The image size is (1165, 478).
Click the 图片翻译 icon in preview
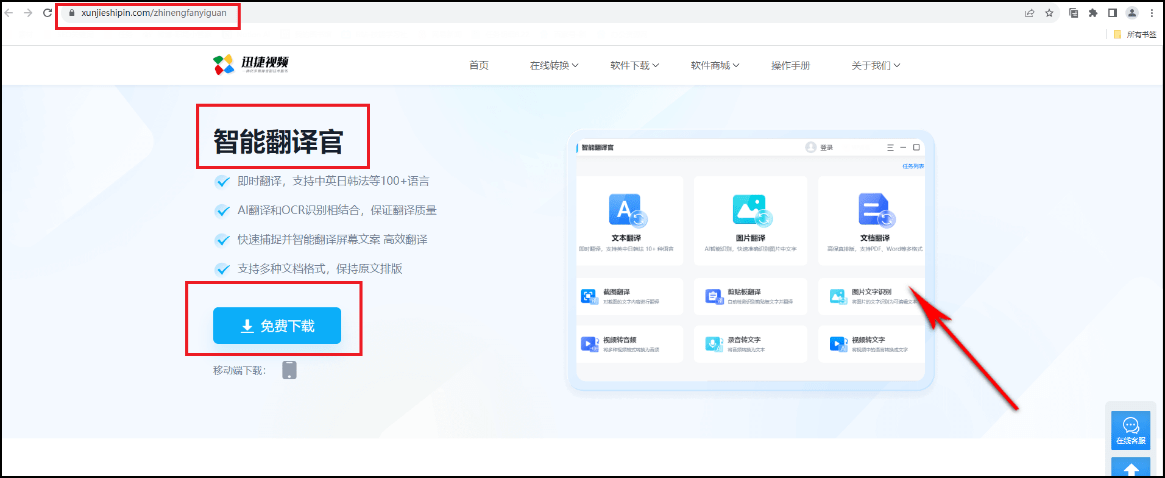coord(752,212)
